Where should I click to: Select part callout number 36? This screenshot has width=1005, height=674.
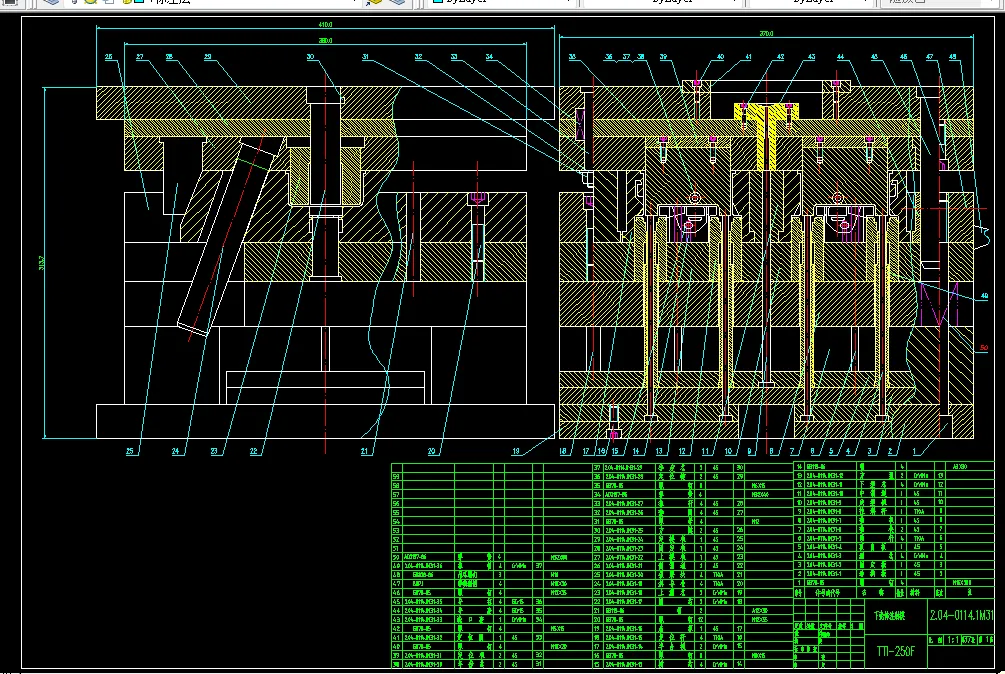click(x=609, y=57)
